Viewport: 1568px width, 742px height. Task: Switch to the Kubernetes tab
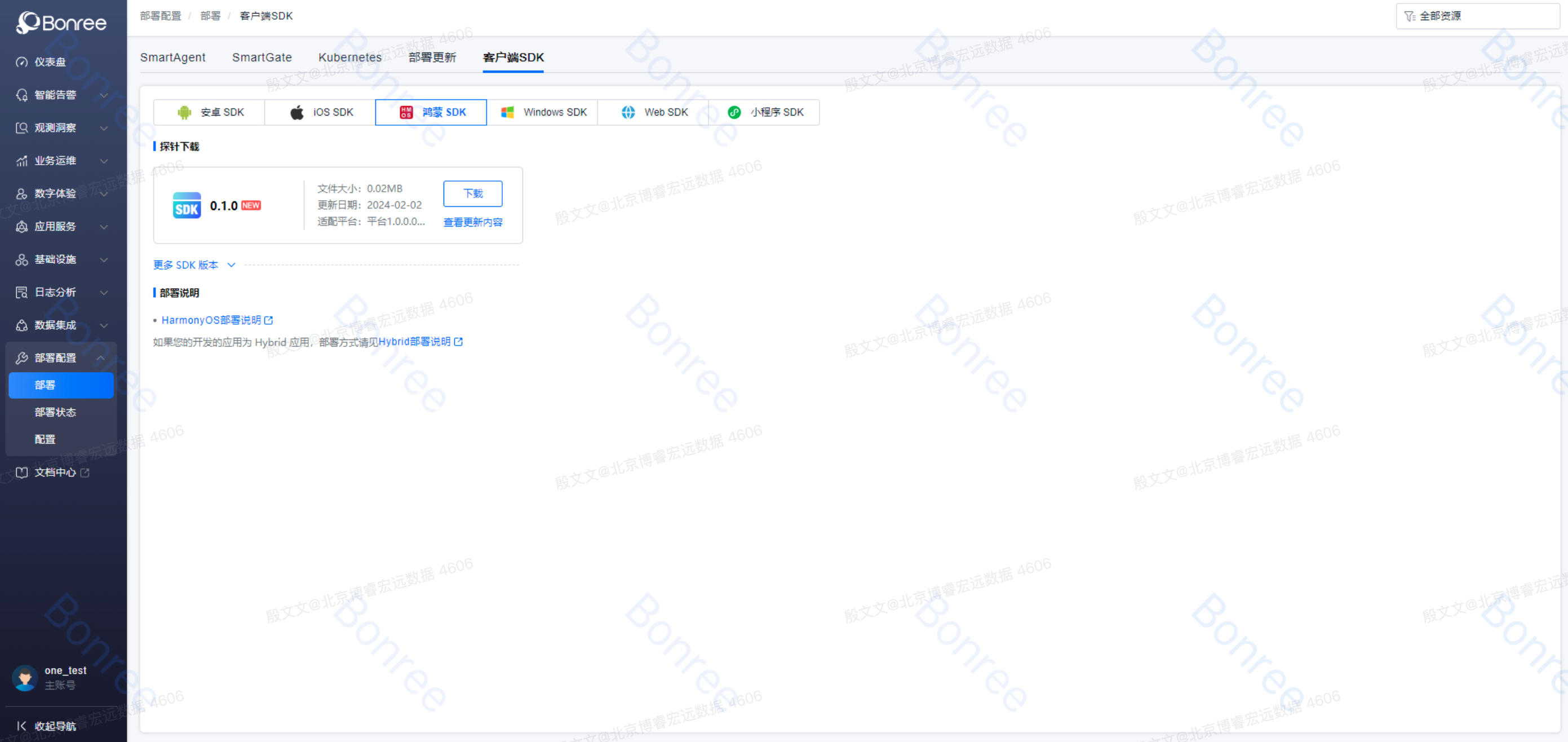coord(349,57)
